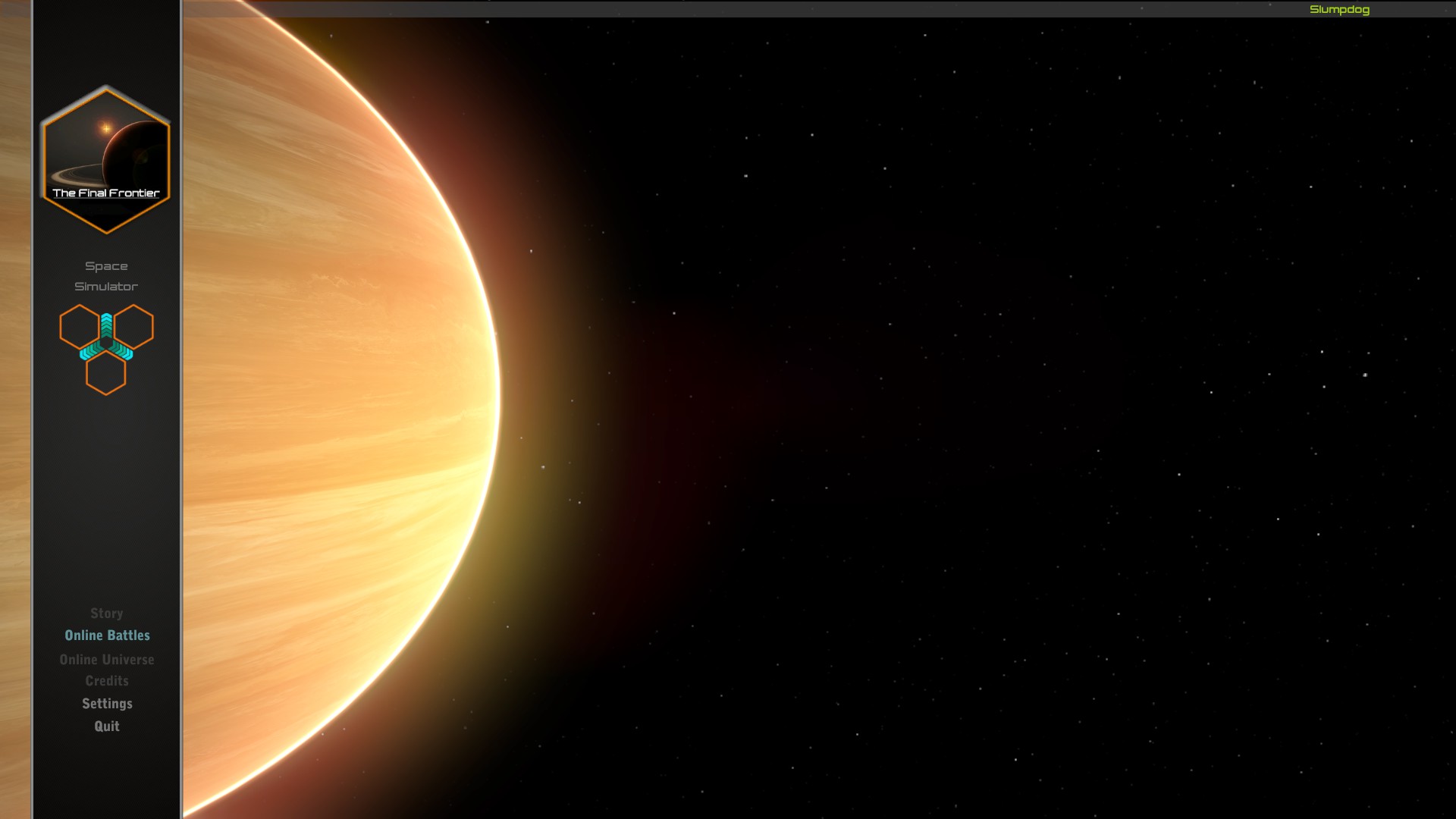
Task: Click the sidebar panel background
Action: click(x=107, y=493)
